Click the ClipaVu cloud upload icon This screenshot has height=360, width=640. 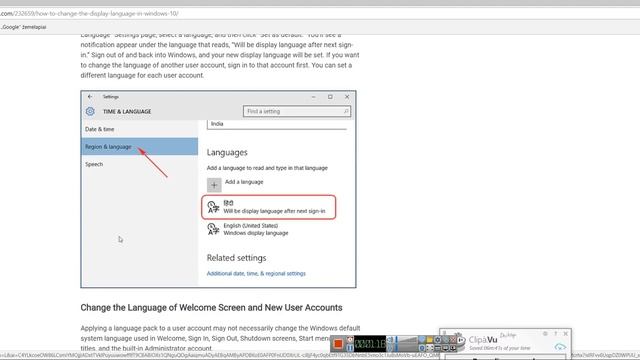point(560,347)
